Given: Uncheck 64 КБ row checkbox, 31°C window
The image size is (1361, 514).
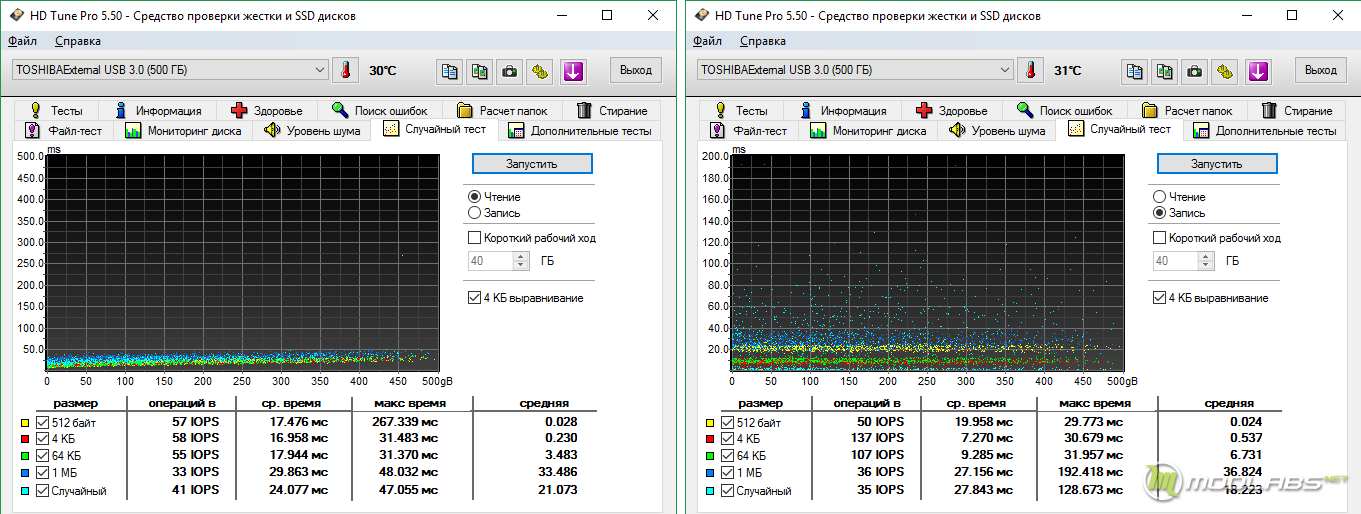Looking at the screenshot, I should [x=727, y=455].
